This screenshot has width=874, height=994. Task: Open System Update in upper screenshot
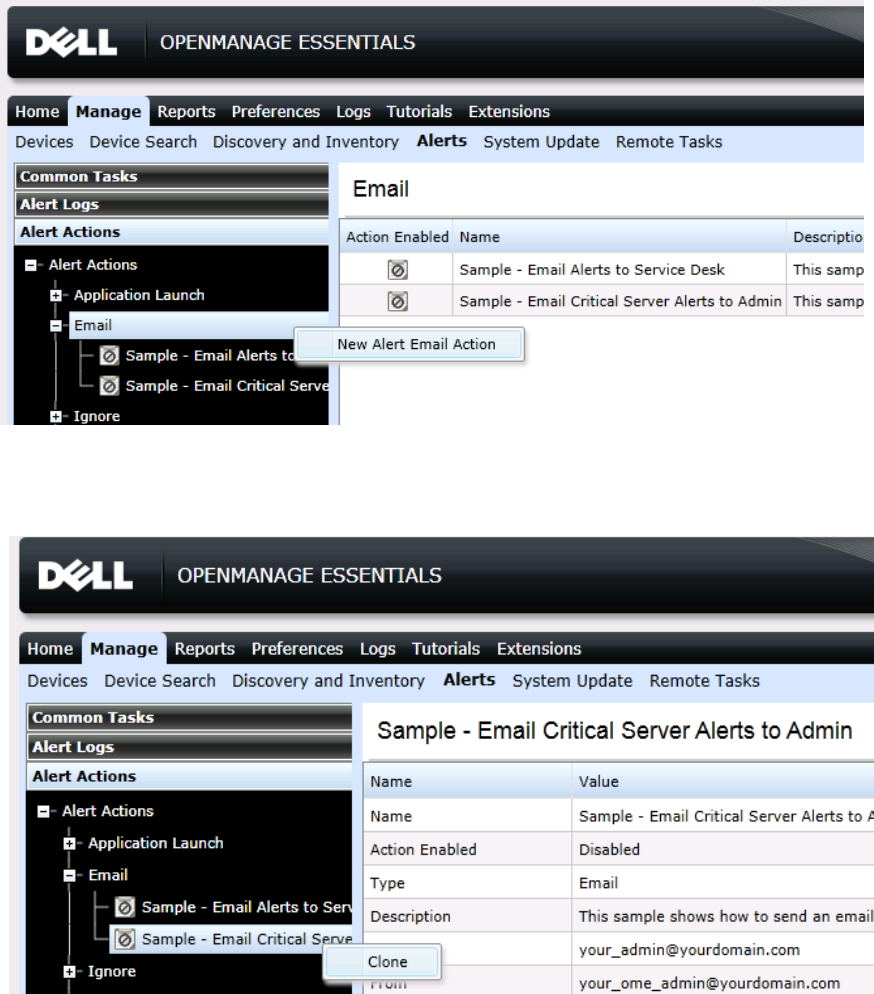pyautogui.click(x=541, y=142)
